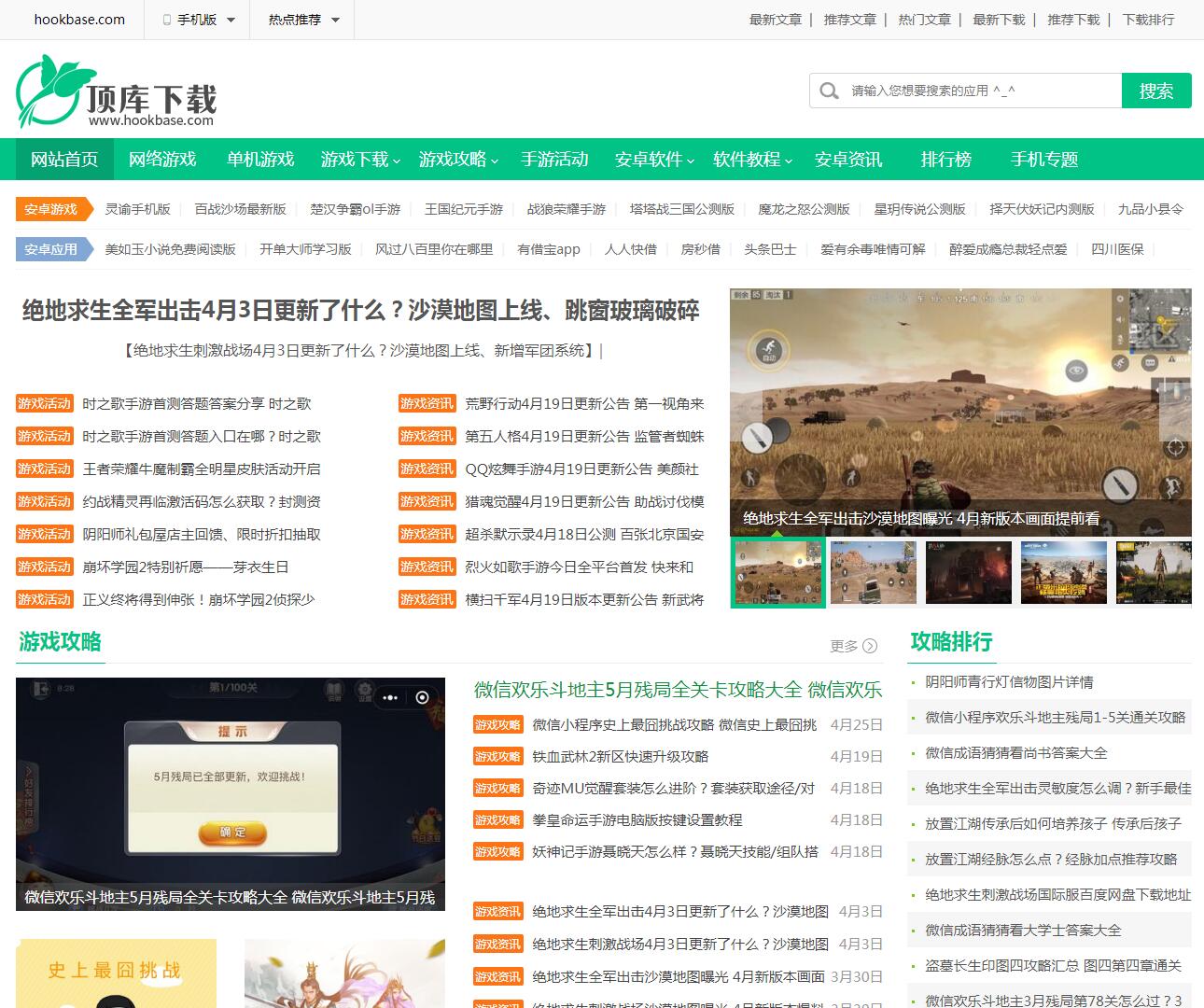Open 铁血武林2新区快速升级攻略 article

[x=621, y=757]
